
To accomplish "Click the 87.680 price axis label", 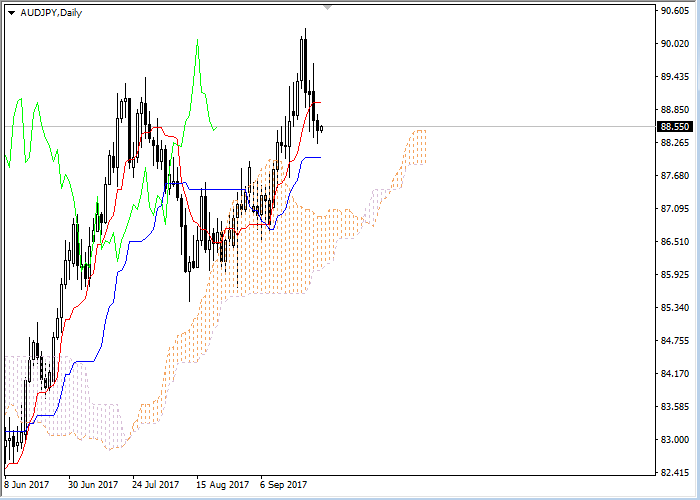I will pyautogui.click(x=675, y=176).
